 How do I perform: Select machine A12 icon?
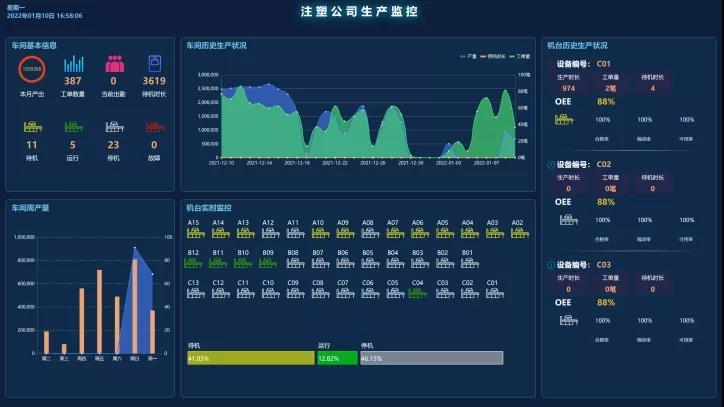click(270, 233)
